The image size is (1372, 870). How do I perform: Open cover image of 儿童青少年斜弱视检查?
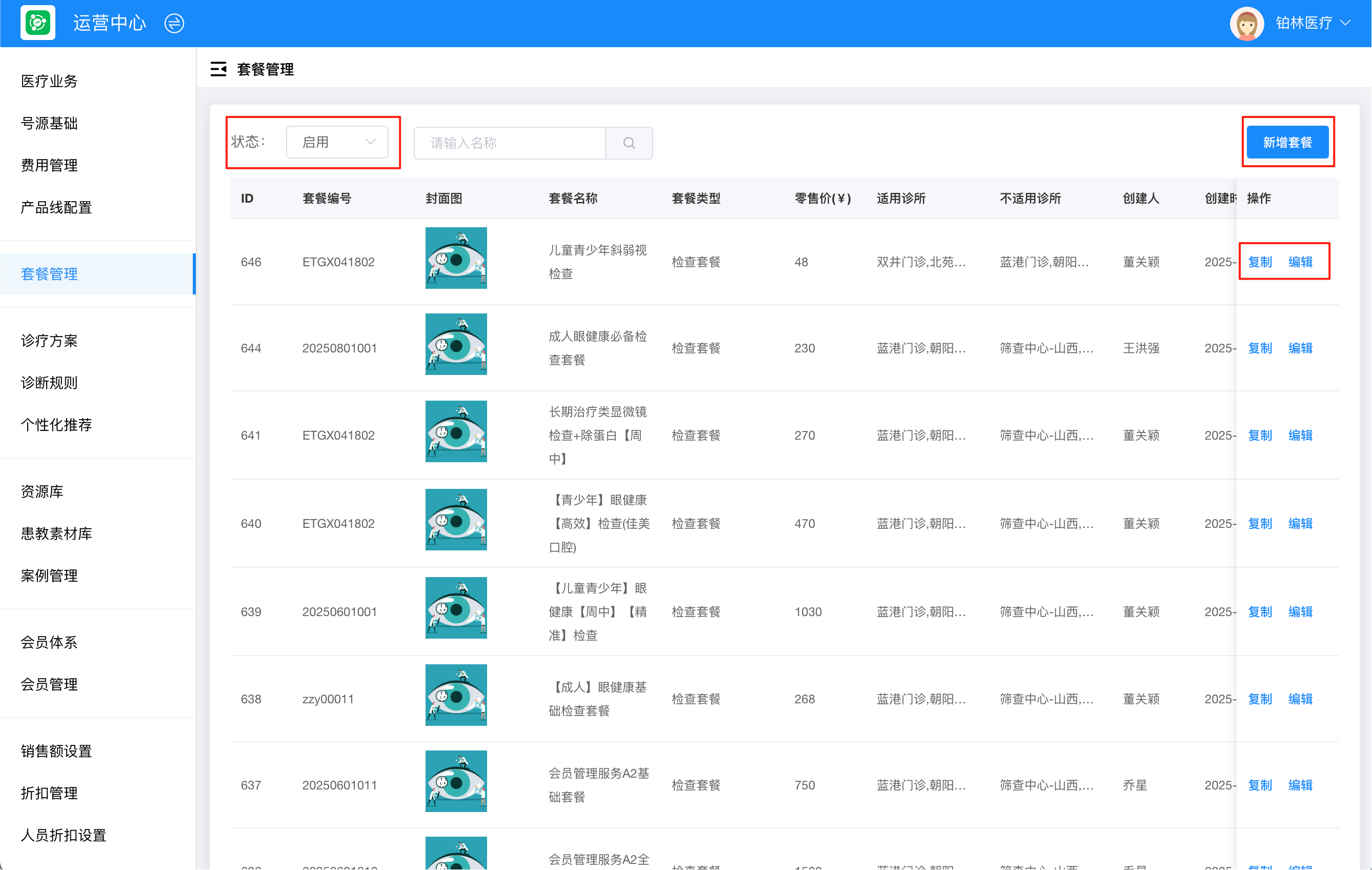456,258
